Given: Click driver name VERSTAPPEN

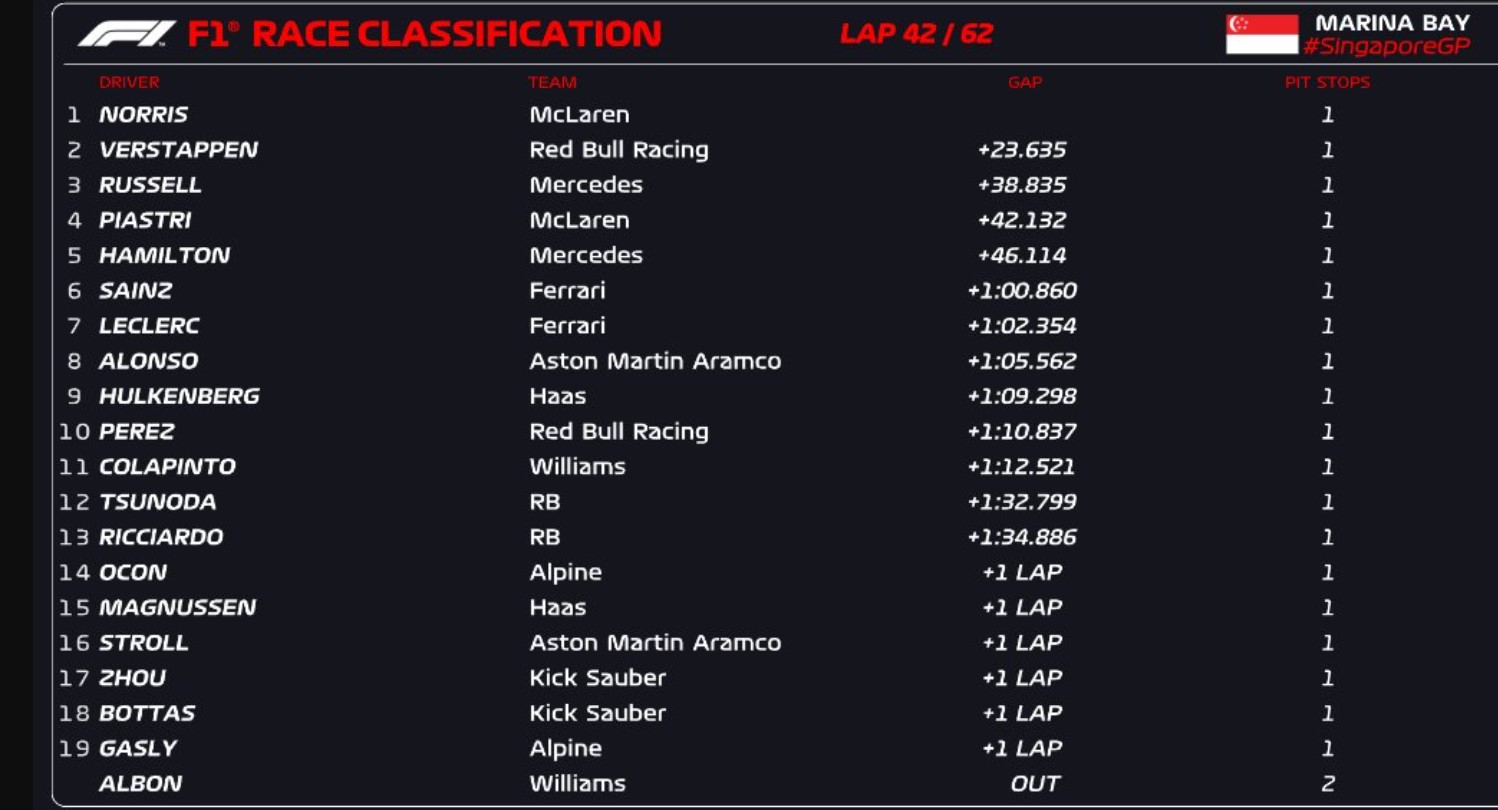Looking at the screenshot, I should click(x=178, y=150).
